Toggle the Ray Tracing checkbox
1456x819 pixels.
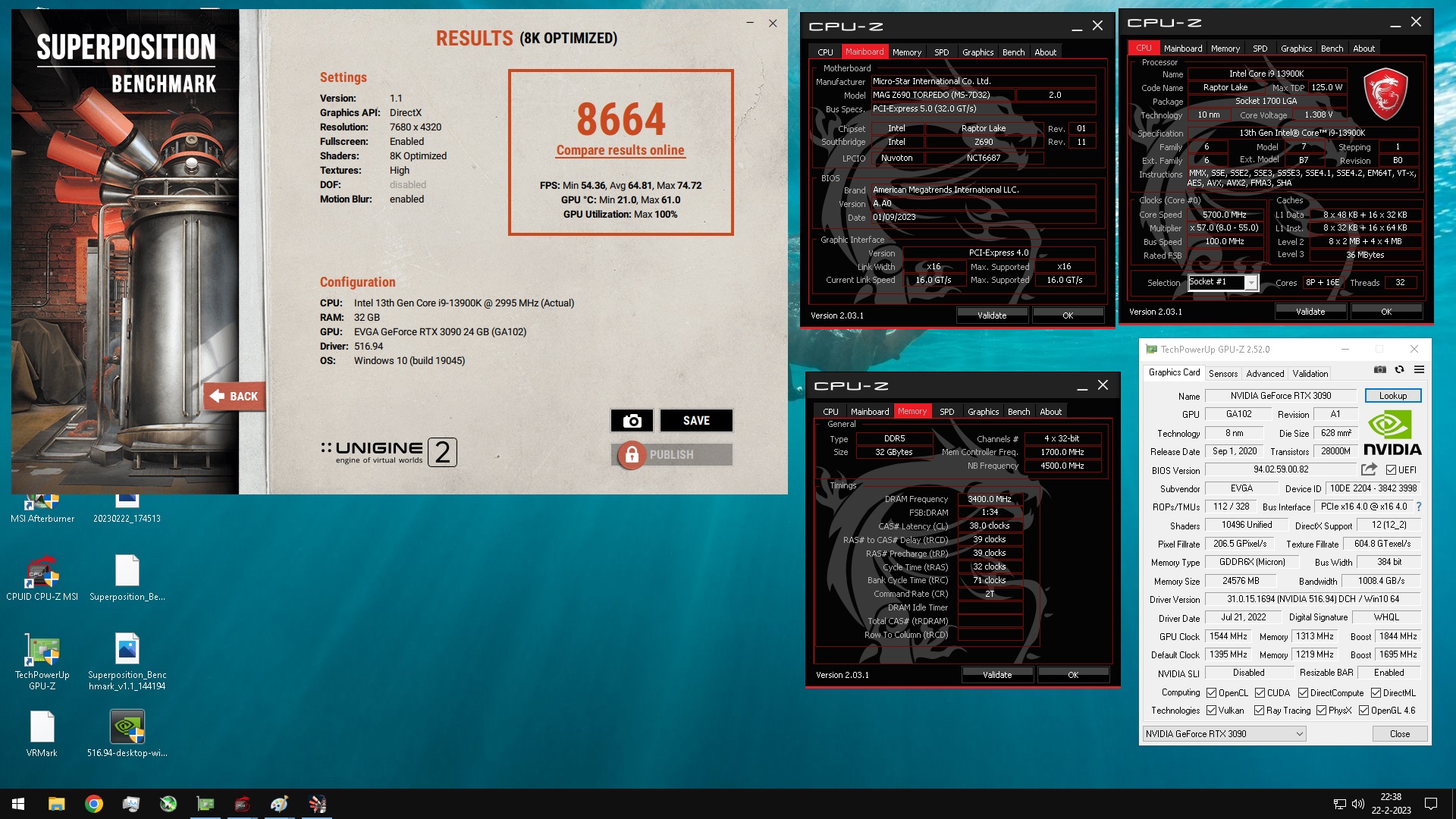point(1259,711)
